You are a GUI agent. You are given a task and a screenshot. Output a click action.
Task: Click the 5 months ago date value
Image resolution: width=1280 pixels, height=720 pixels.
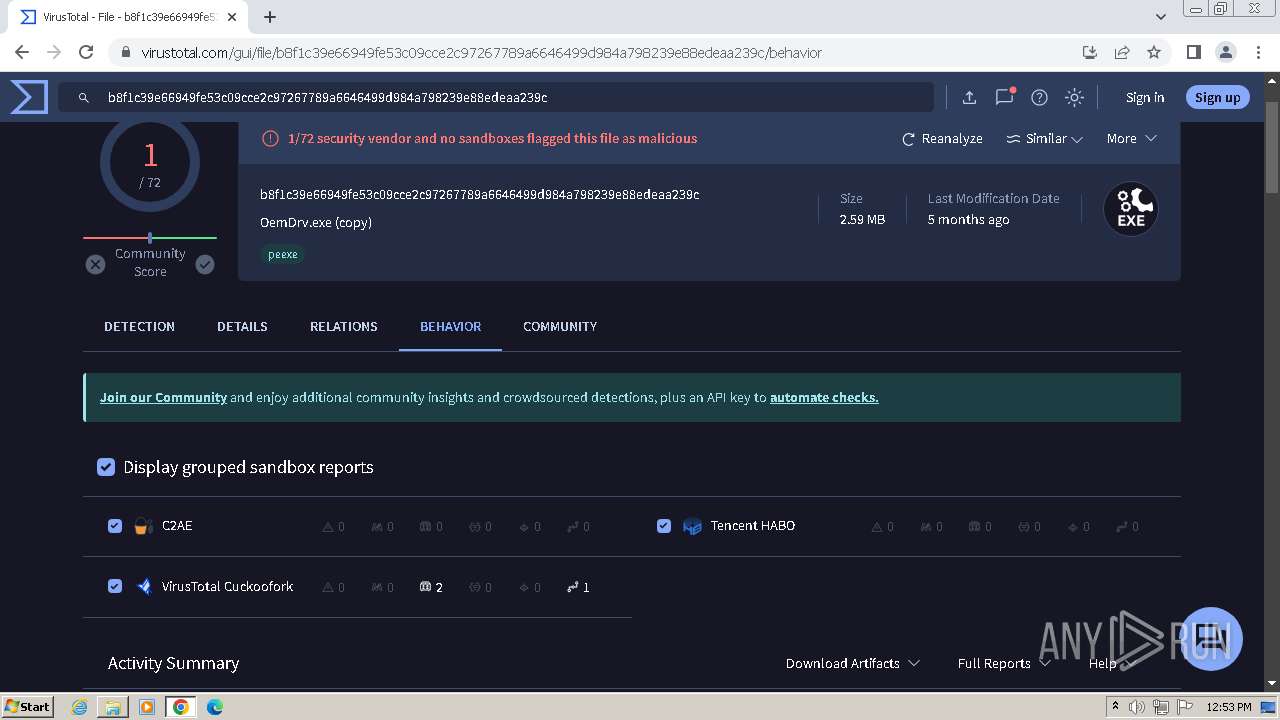968,219
